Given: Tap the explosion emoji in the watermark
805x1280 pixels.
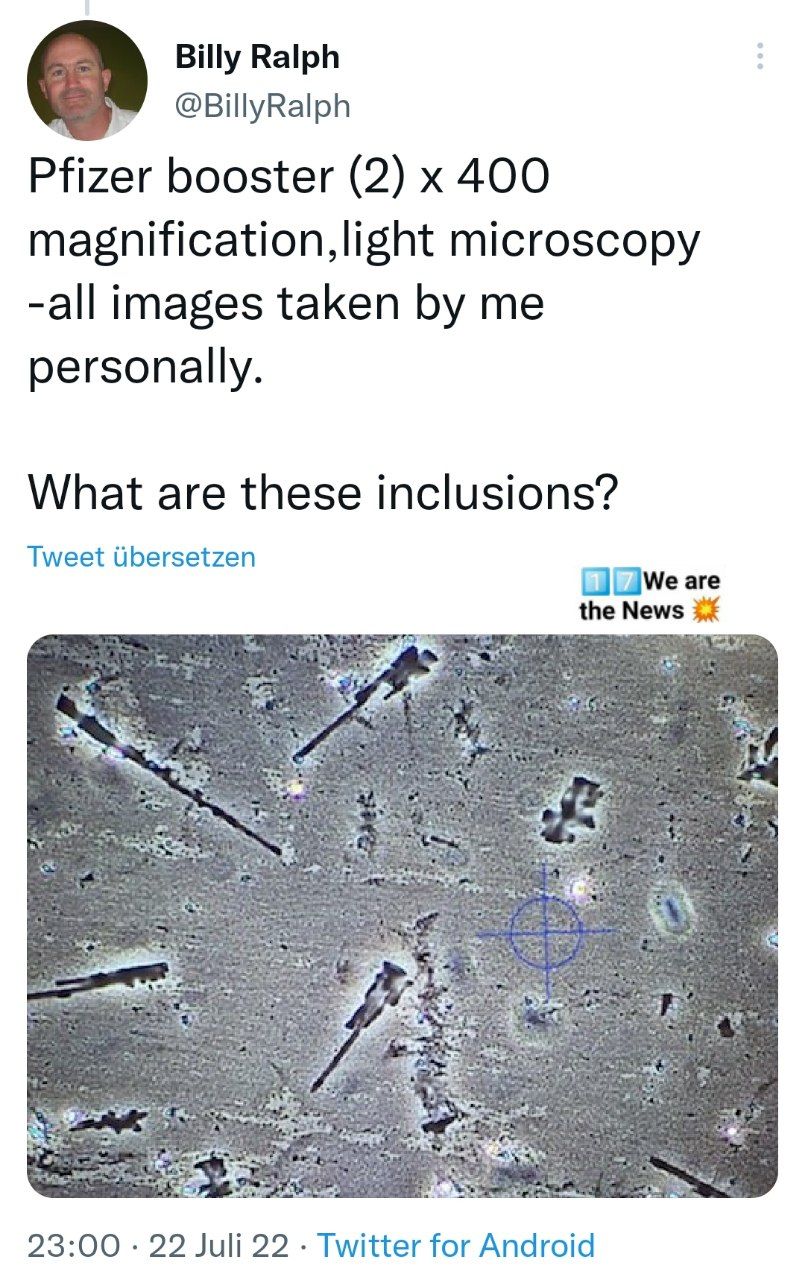Looking at the screenshot, I should [707, 610].
